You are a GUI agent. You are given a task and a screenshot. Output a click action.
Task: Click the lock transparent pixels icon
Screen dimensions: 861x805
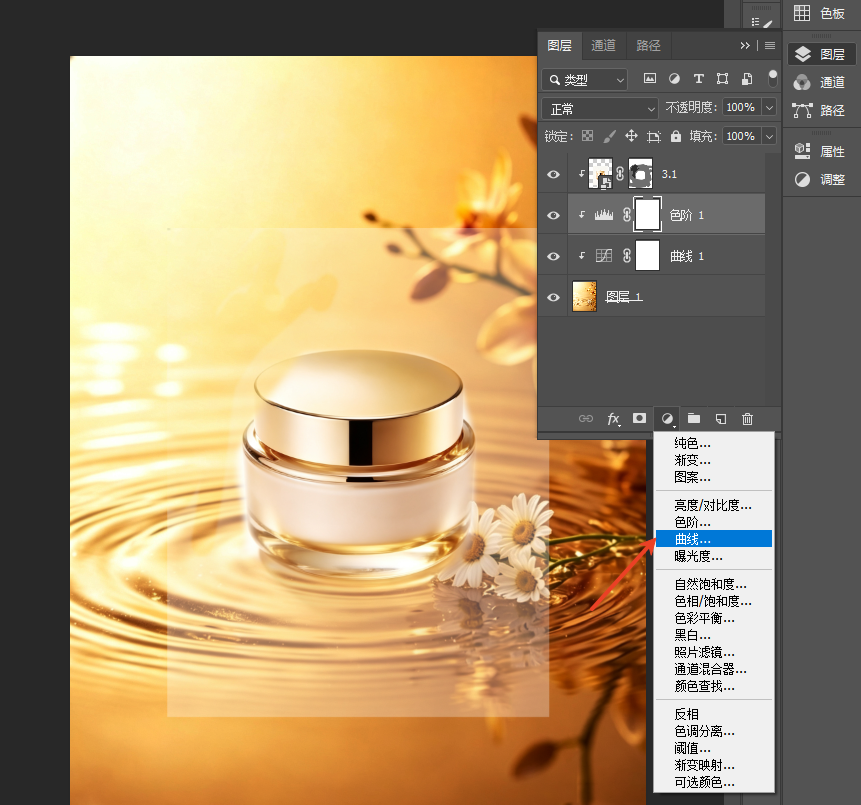coord(588,136)
